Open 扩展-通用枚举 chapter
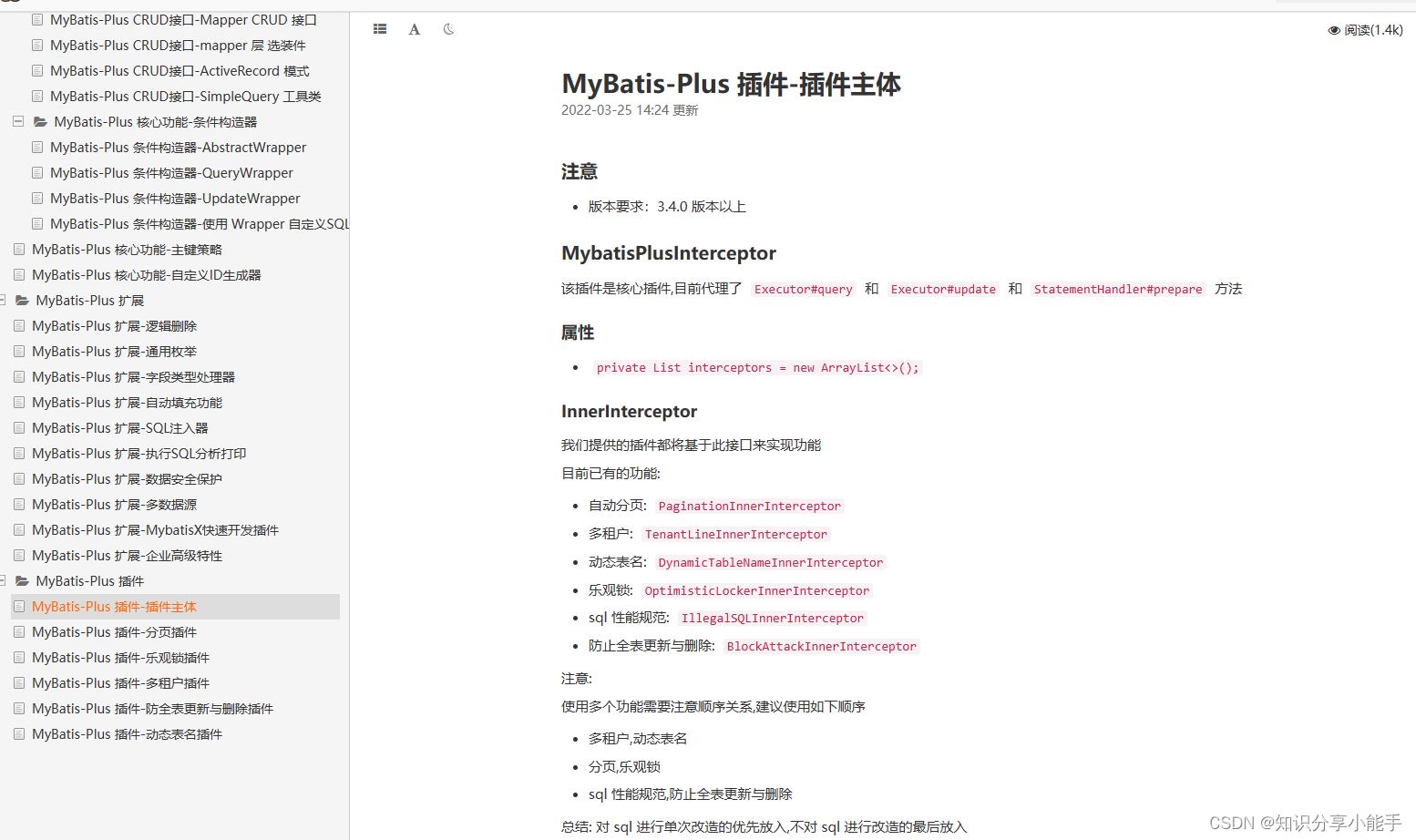Image resolution: width=1416 pixels, height=840 pixels. coord(114,351)
